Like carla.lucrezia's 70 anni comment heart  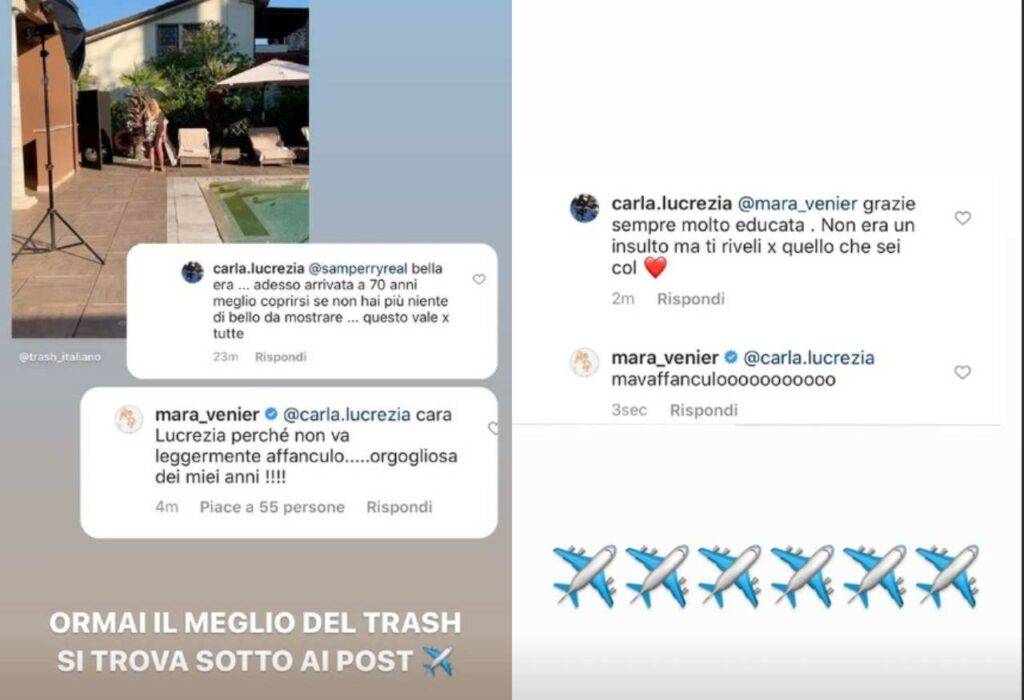pyautogui.click(x=479, y=279)
